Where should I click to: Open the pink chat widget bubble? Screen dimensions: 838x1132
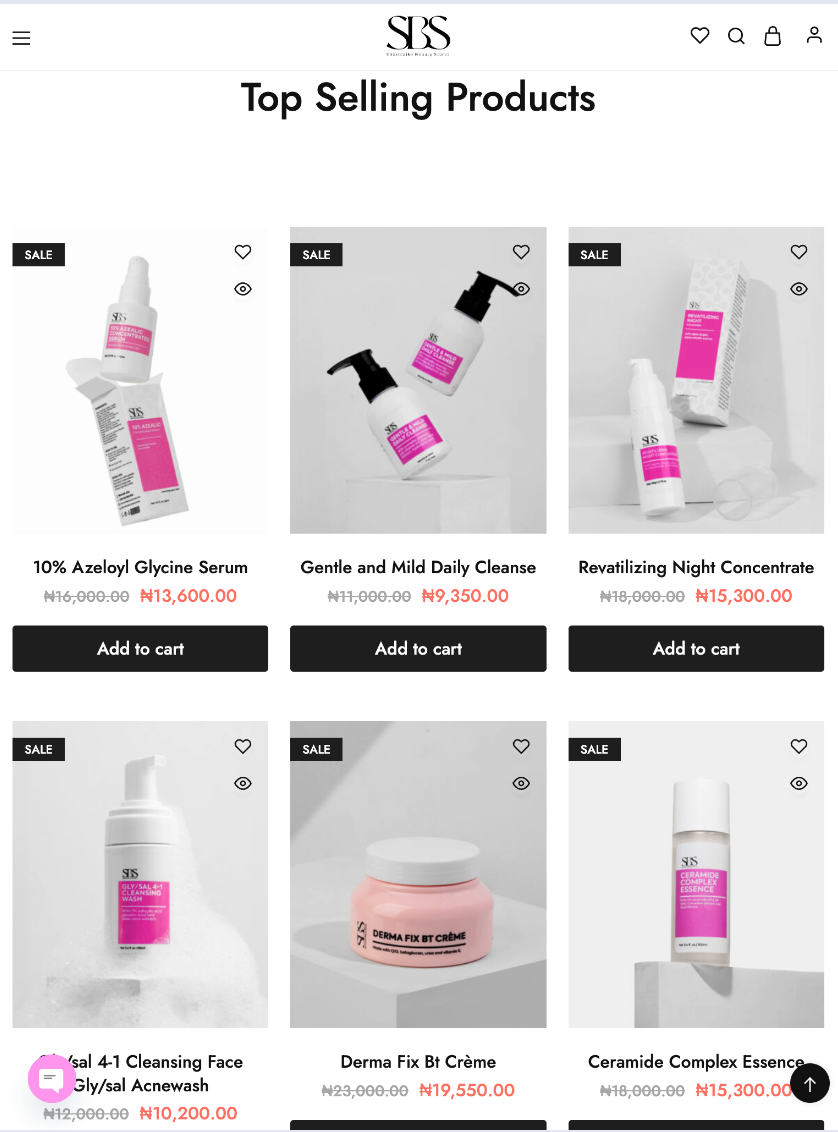pos(51,1079)
